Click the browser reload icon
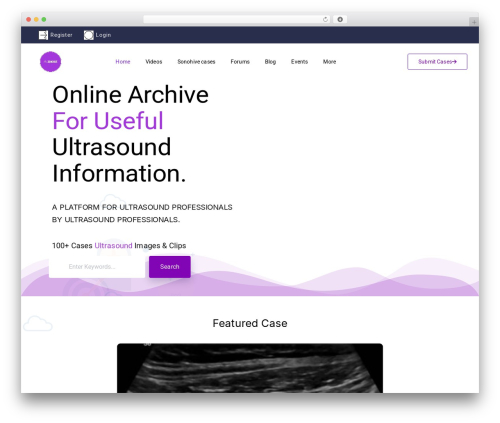This screenshot has width=500, height=423. point(325,19)
